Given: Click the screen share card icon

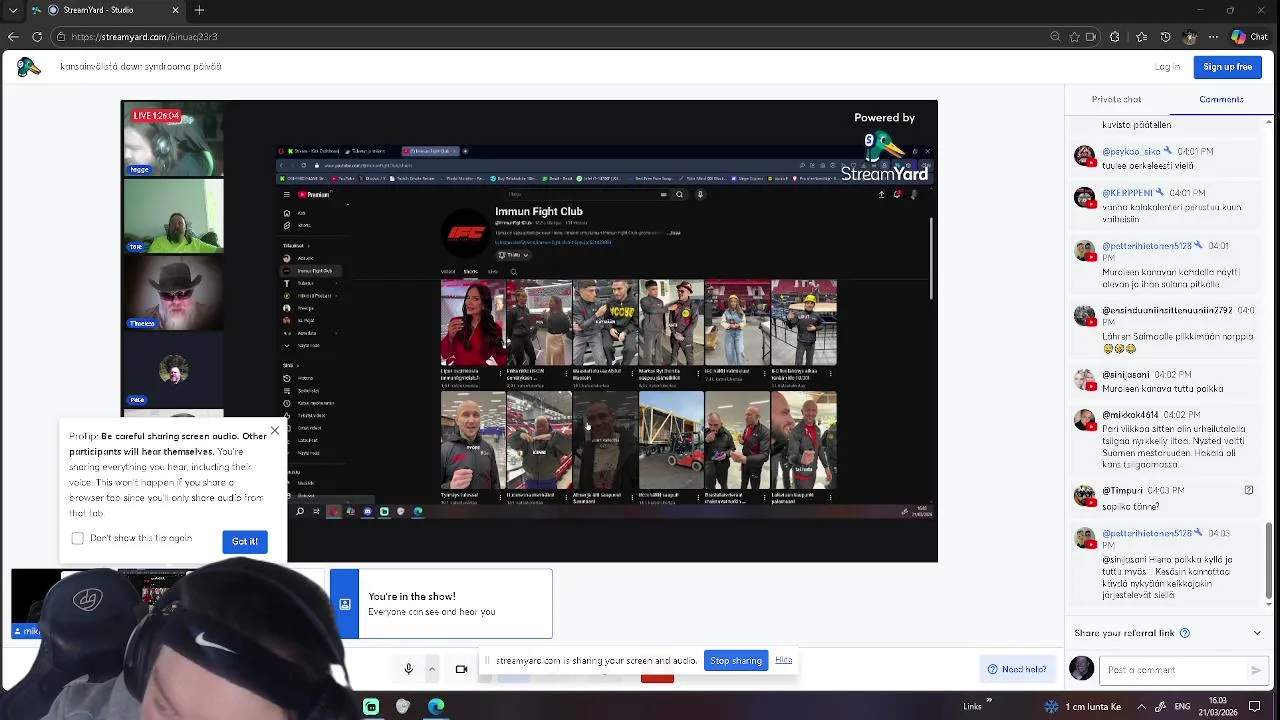Looking at the screenshot, I should click(345, 604).
